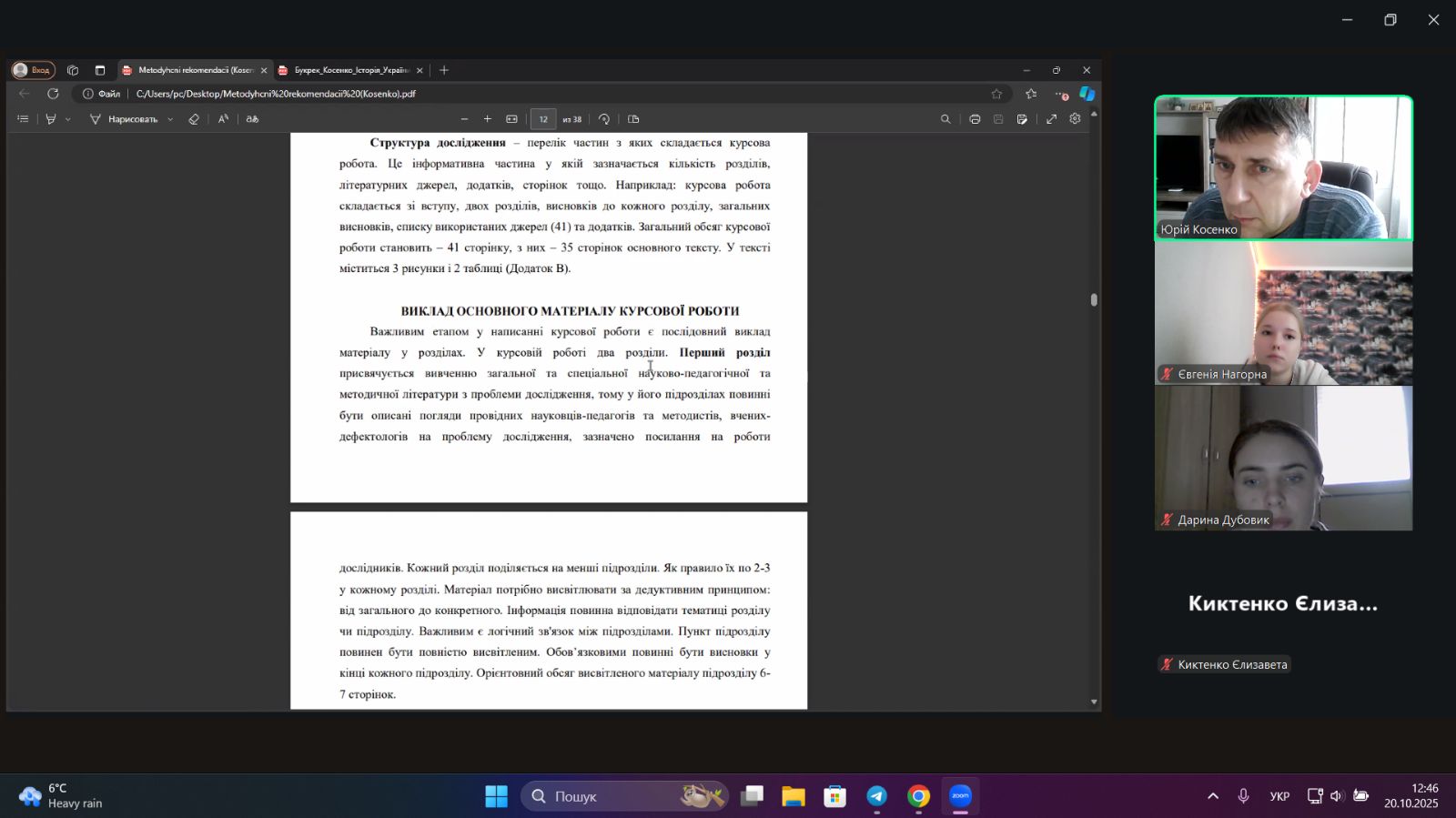Image resolution: width=1456 pixels, height=818 pixels.
Task: Toggle the read aloud button
Action: tap(223, 119)
